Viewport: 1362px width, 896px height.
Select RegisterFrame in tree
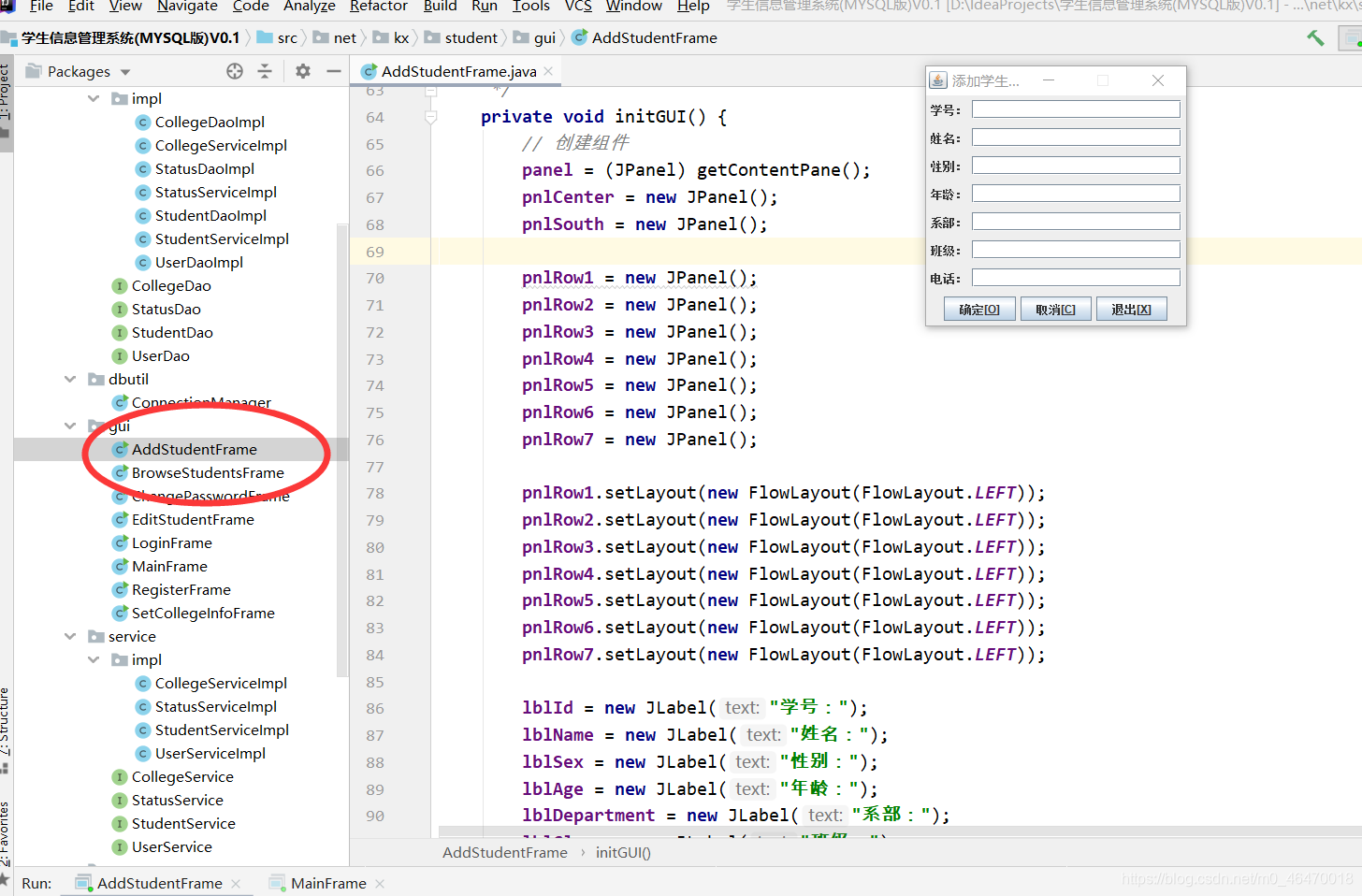pos(181,589)
